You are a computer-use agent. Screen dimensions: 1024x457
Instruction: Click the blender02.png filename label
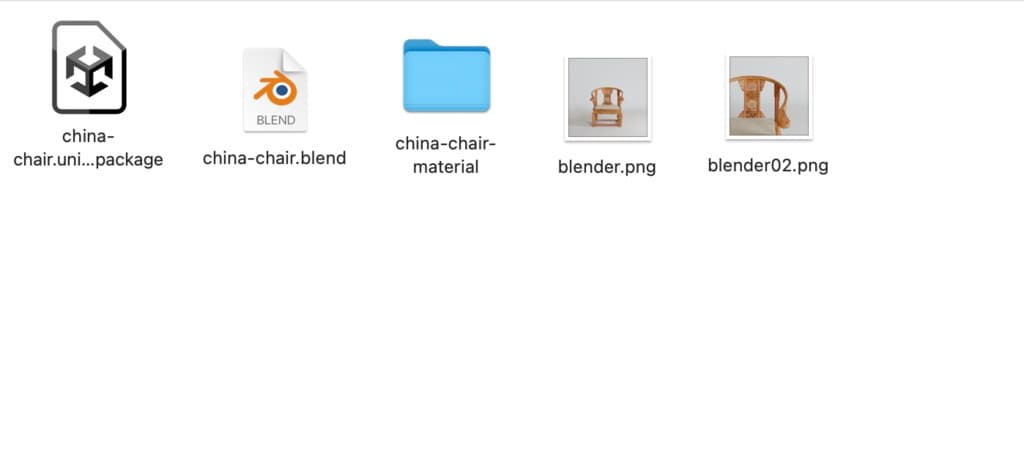[x=768, y=165]
